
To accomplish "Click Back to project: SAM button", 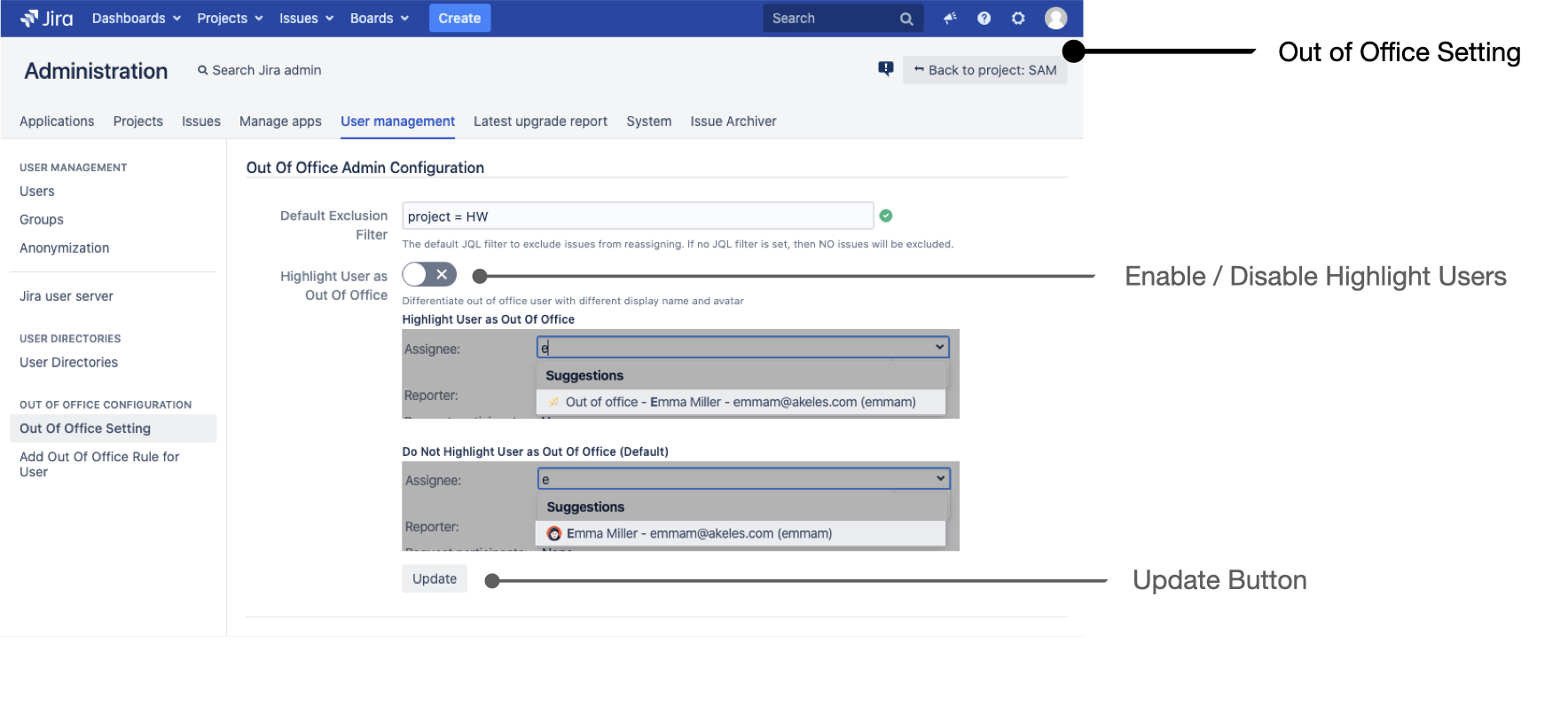I will [x=984, y=70].
